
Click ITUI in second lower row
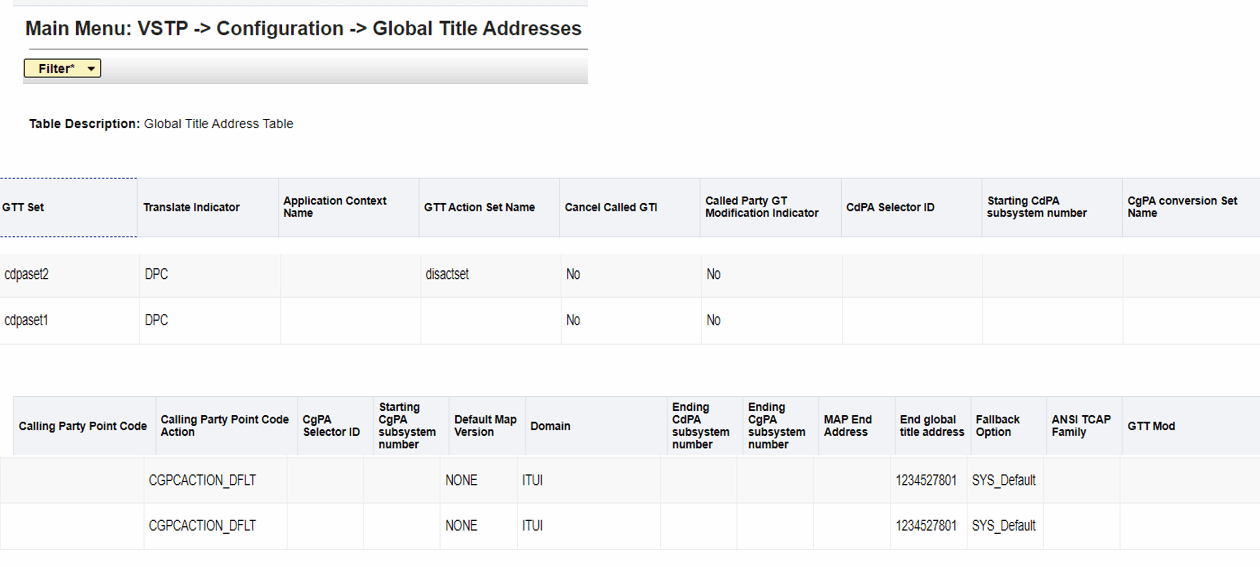tap(532, 525)
